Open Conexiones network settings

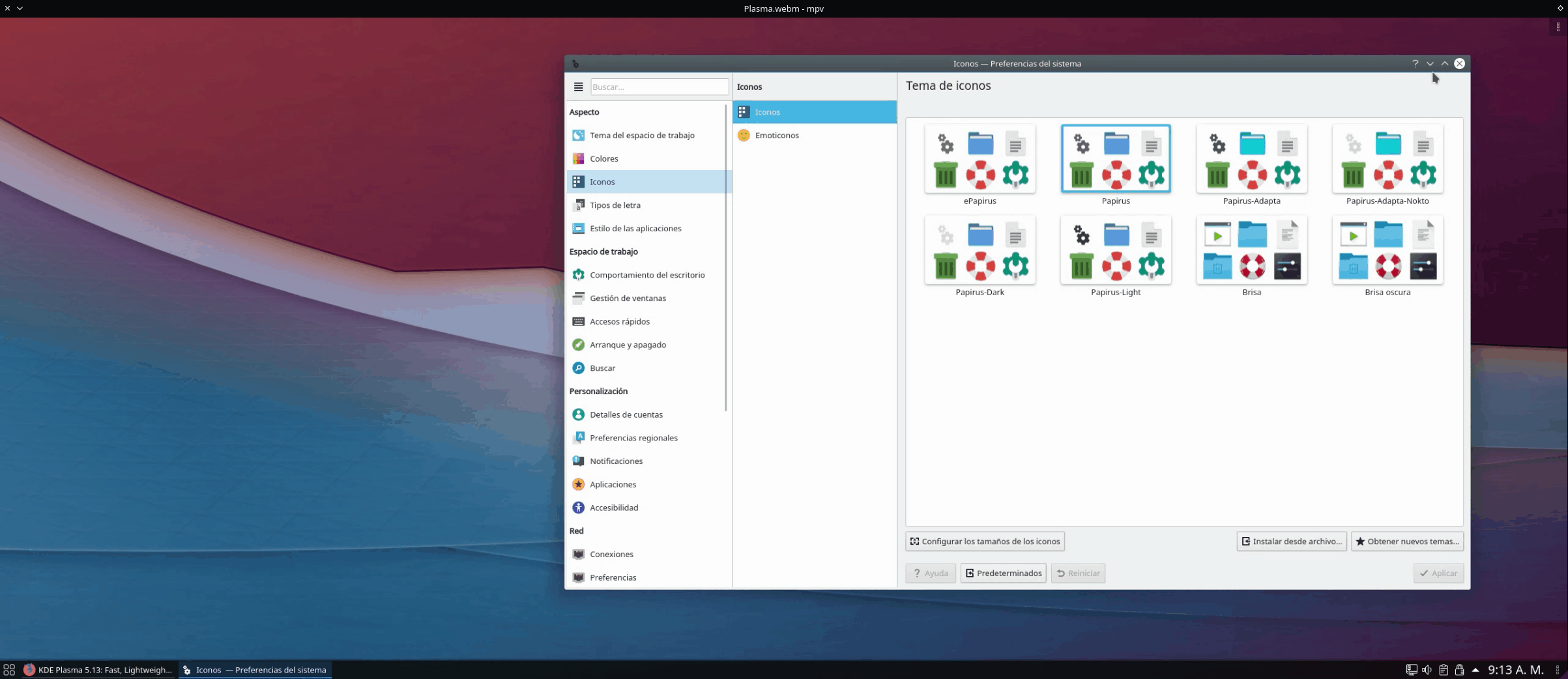[x=611, y=554]
